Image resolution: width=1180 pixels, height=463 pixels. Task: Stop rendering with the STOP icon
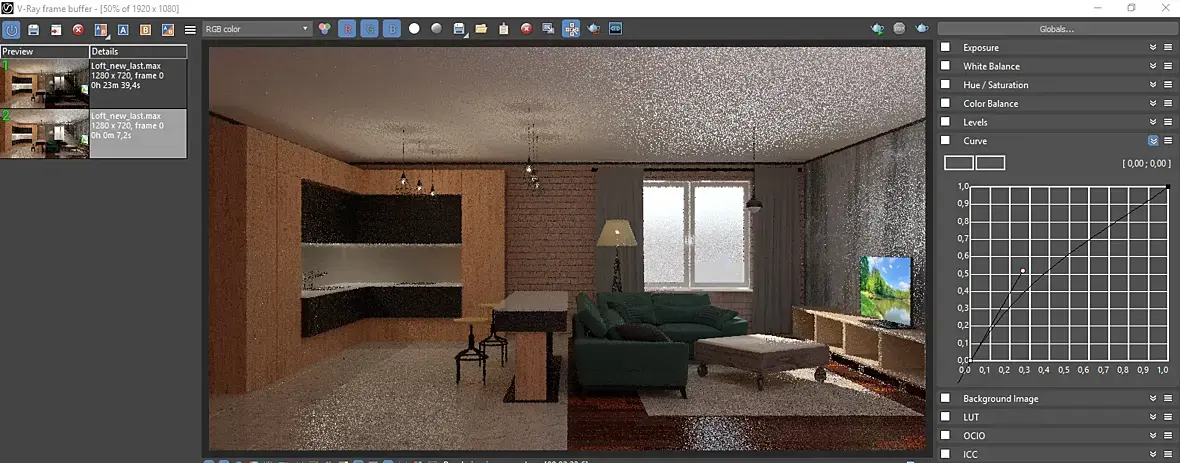[899, 29]
